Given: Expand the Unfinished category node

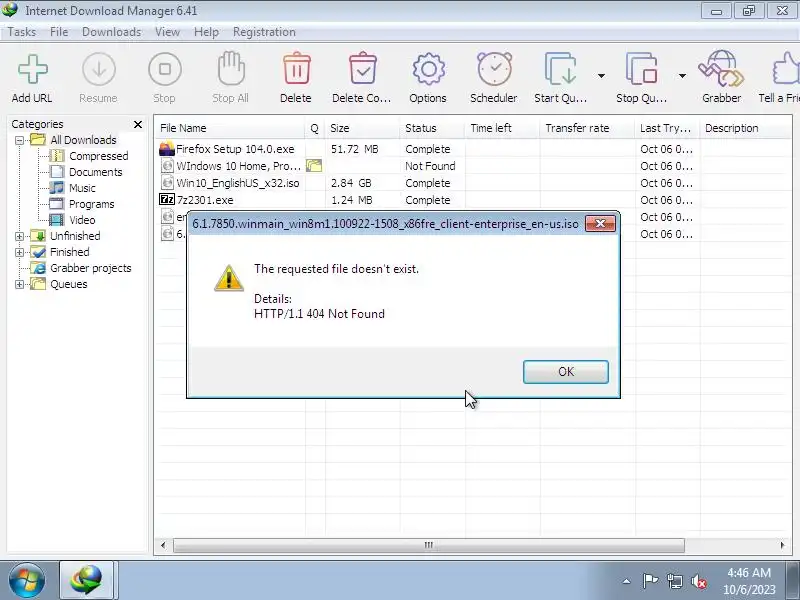Looking at the screenshot, I should coord(19,236).
